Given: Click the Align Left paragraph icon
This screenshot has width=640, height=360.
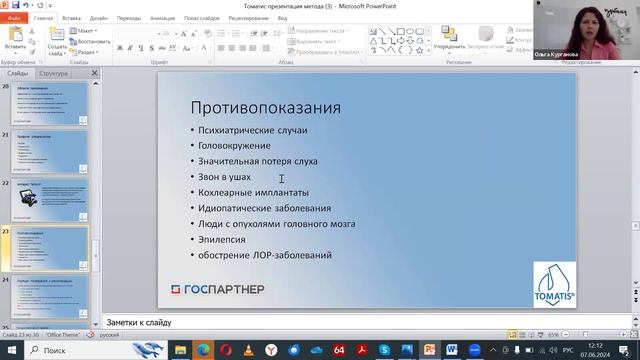Looking at the screenshot, I should (221, 48).
